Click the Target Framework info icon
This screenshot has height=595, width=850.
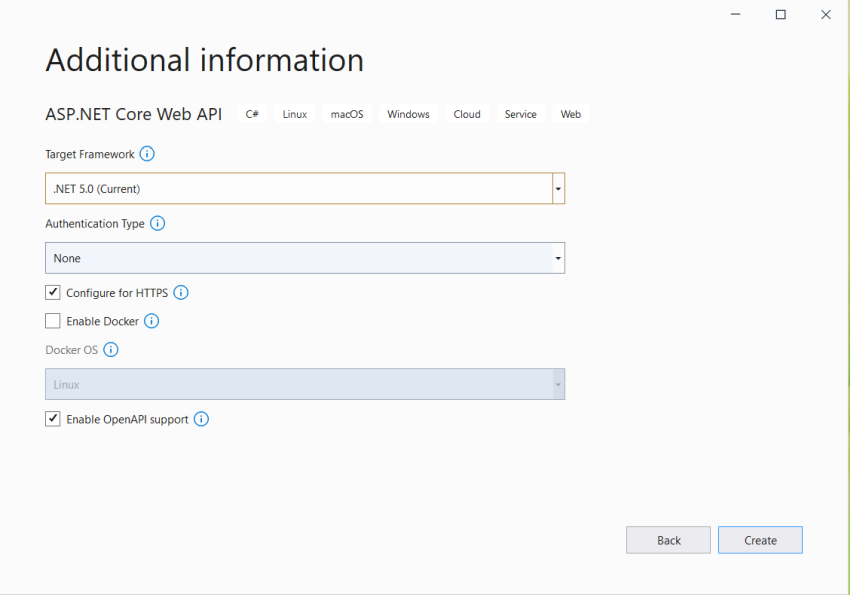point(147,154)
